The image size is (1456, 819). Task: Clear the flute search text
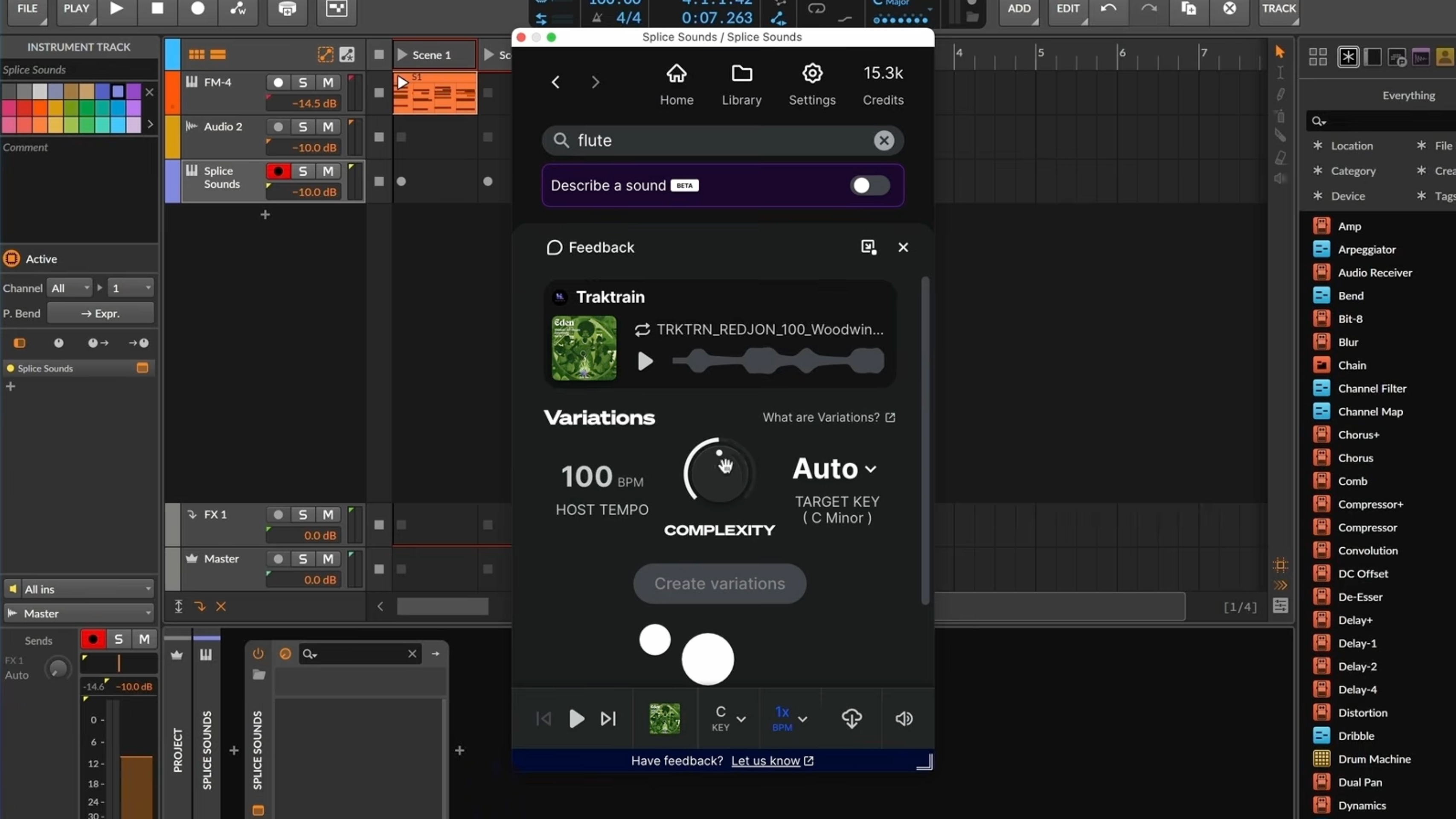click(x=883, y=140)
